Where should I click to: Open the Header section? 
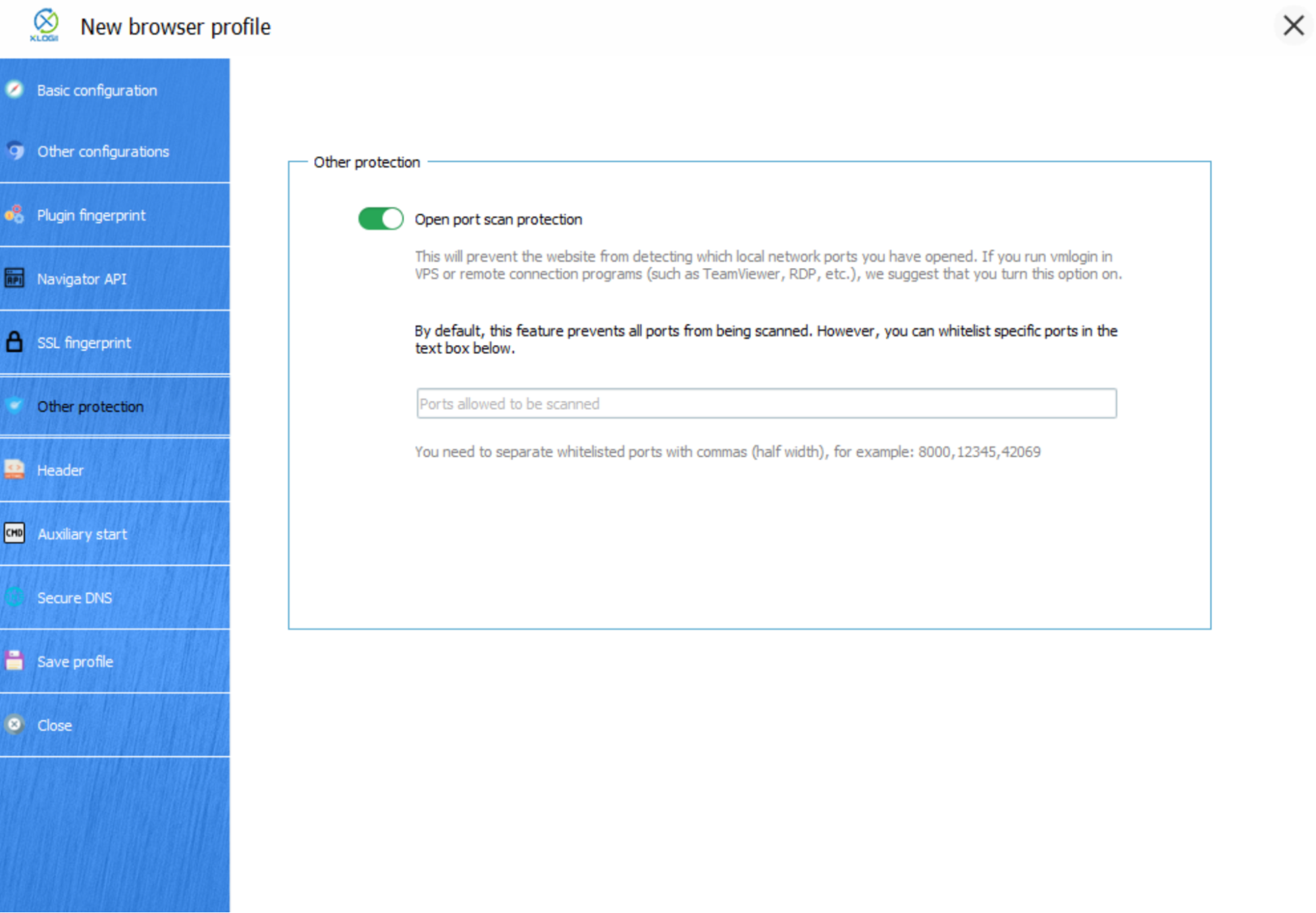click(x=115, y=470)
